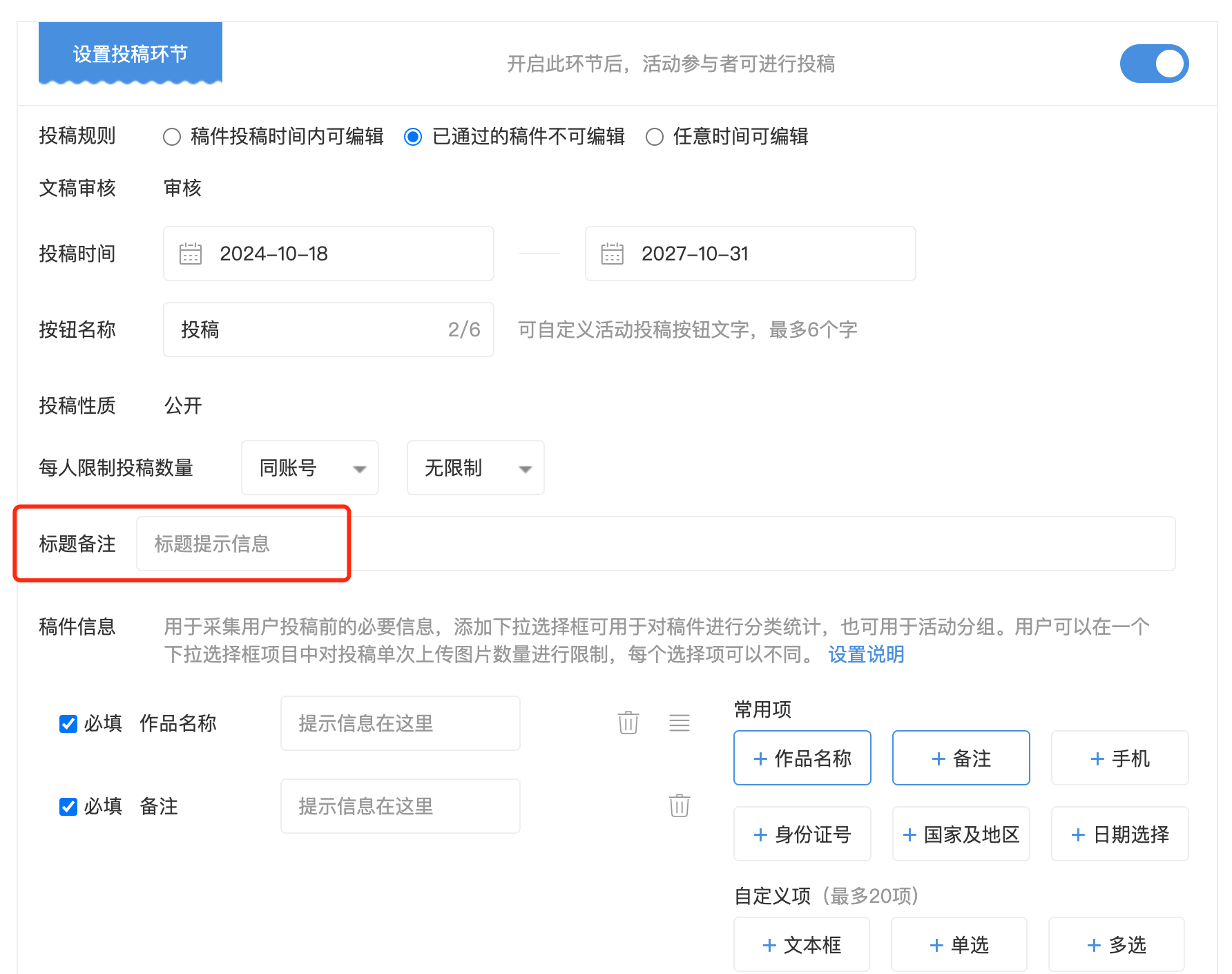Click the start date calendar icon
Screen dimensions: 1232x974
191,254
